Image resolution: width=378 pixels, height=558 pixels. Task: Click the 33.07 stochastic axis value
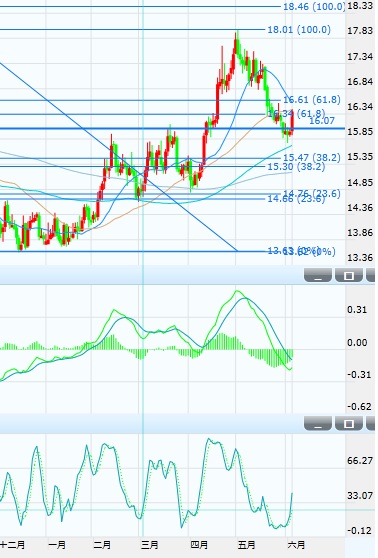[360, 495]
